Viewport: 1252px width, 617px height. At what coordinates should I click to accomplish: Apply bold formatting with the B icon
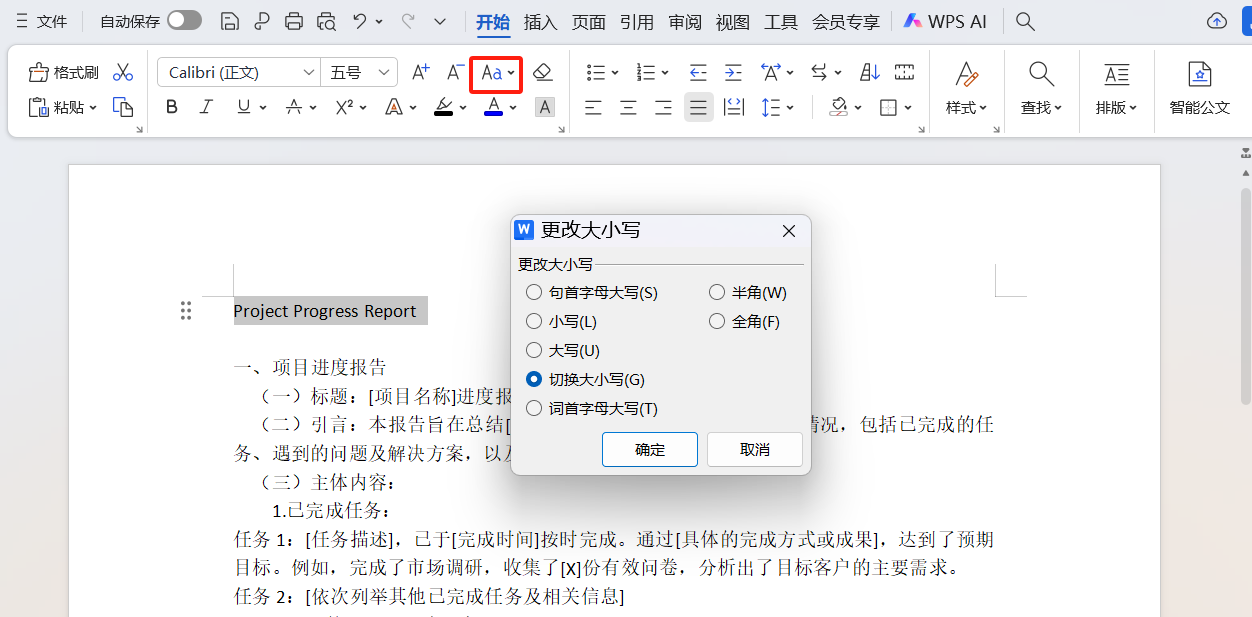point(171,107)
